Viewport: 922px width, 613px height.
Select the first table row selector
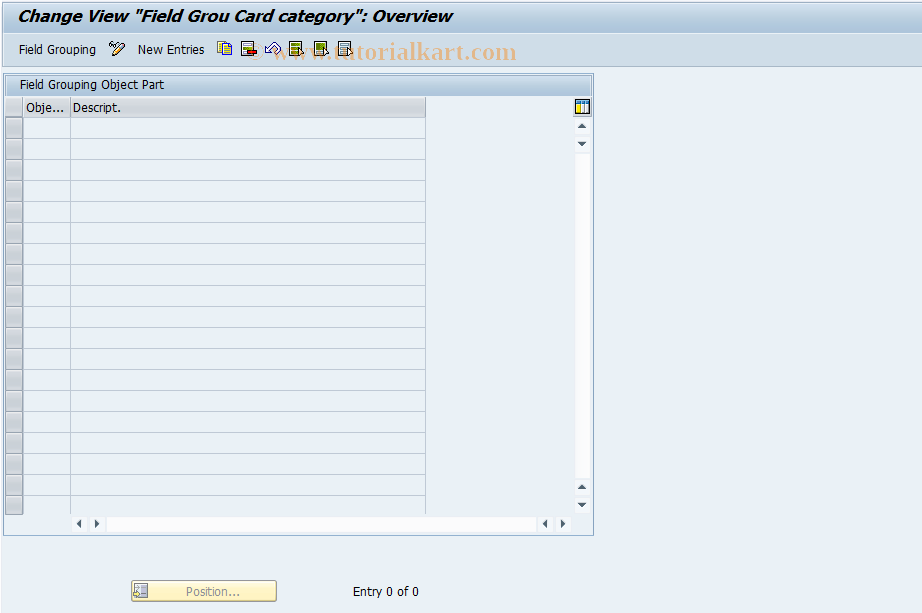[14, 128]
